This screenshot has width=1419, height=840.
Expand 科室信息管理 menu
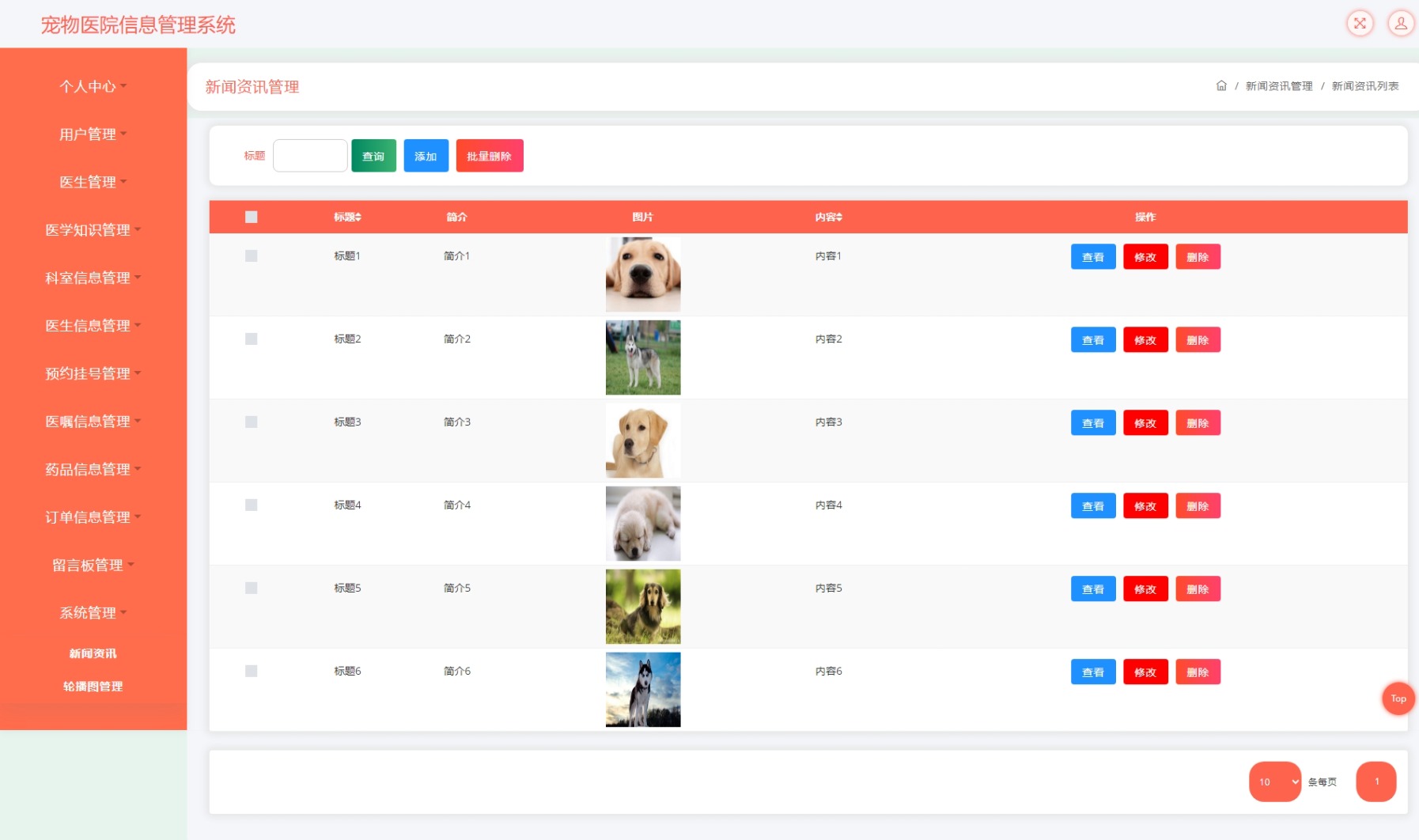click(x=93, y=278)
